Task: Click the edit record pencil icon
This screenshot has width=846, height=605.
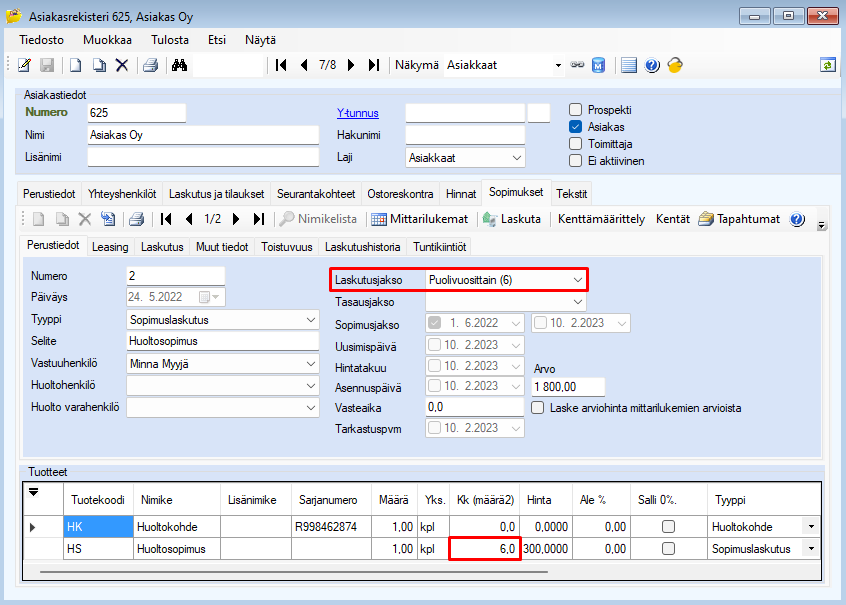Action: 24,65
